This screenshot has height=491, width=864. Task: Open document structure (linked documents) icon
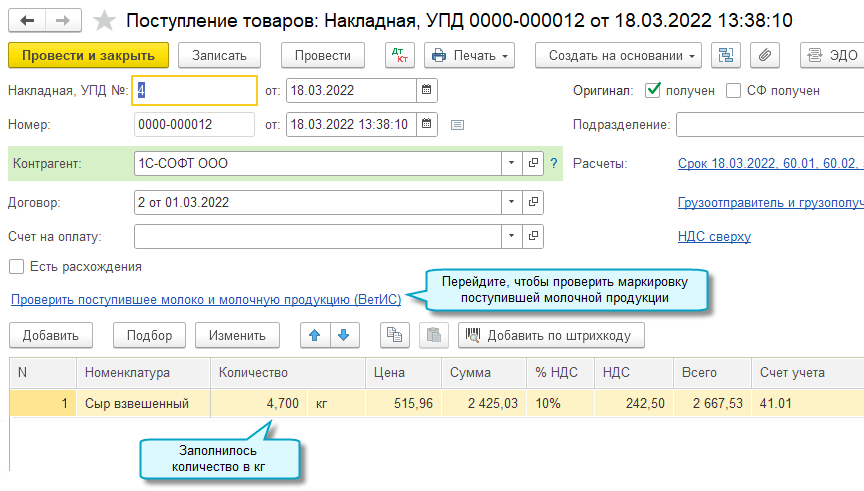726,55
